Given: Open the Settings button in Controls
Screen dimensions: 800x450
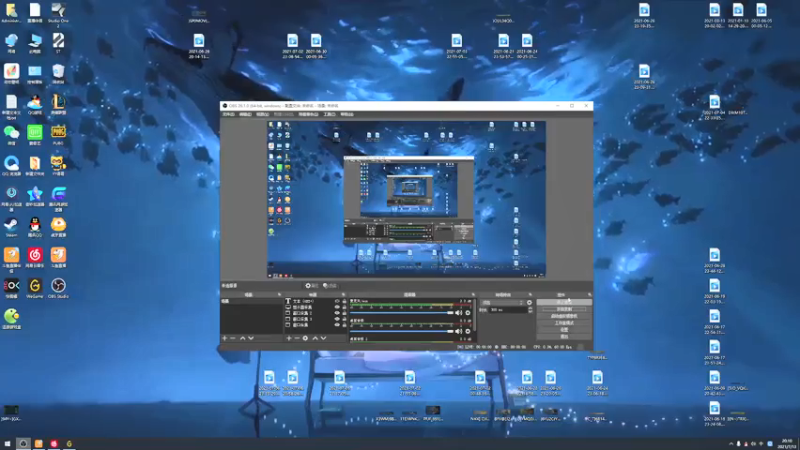Looking at the screenshot, I should click(564, 330).
